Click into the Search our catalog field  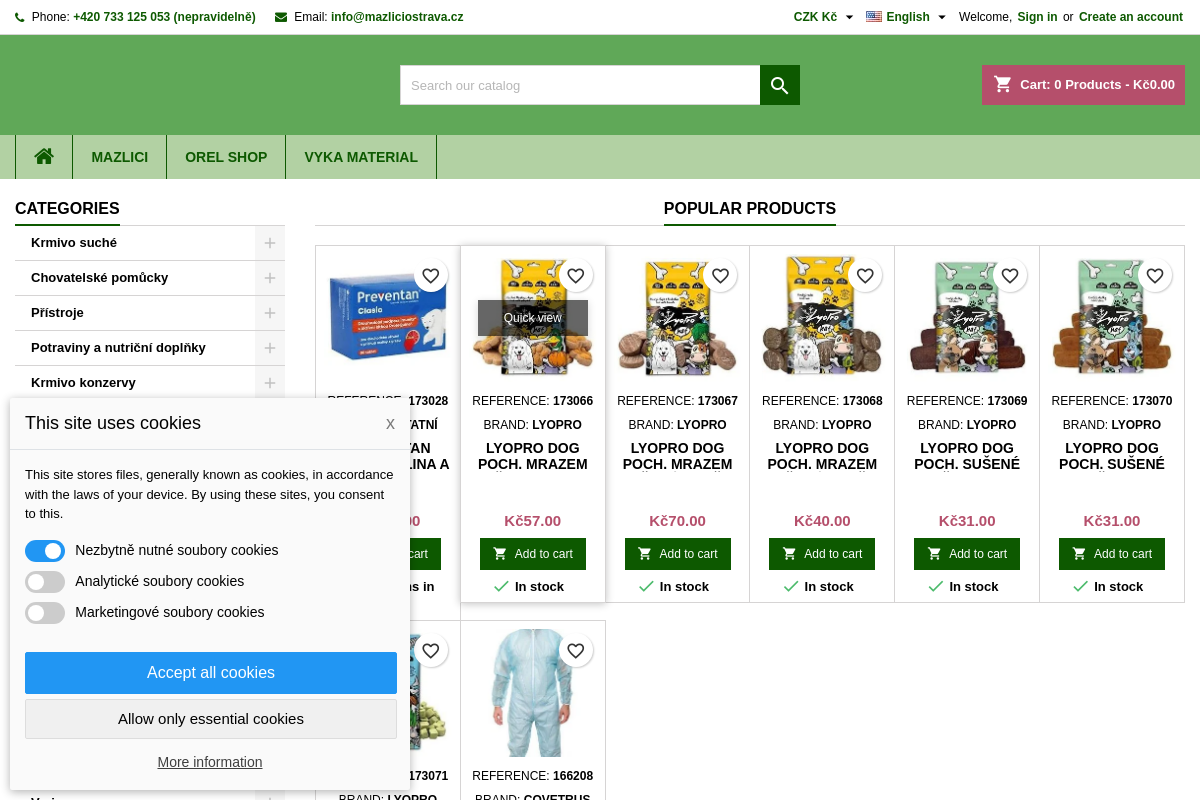(x=580, y=85)
